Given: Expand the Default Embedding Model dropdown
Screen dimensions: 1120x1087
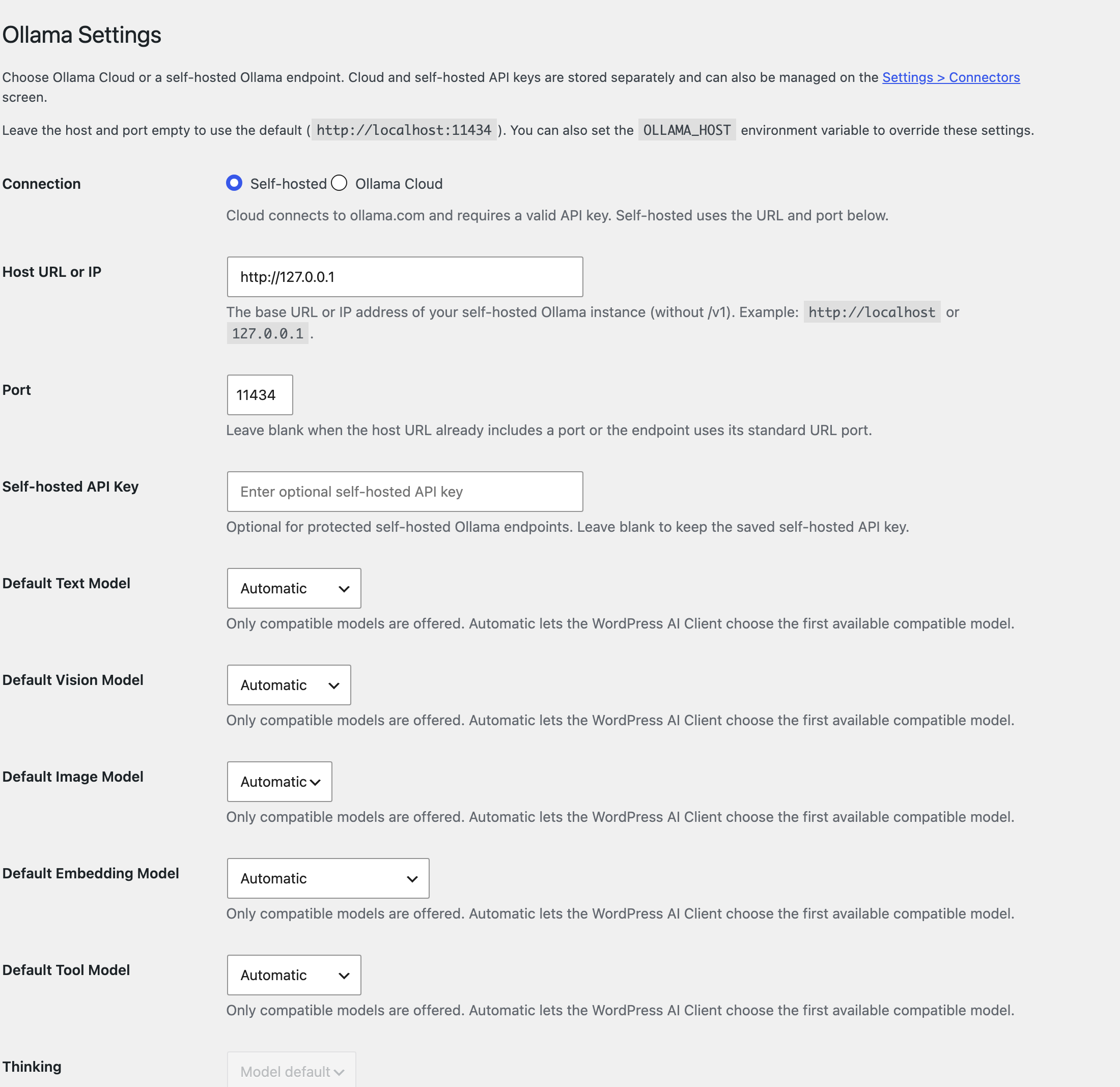Looking at the screenshot, I should coord(328,878).
